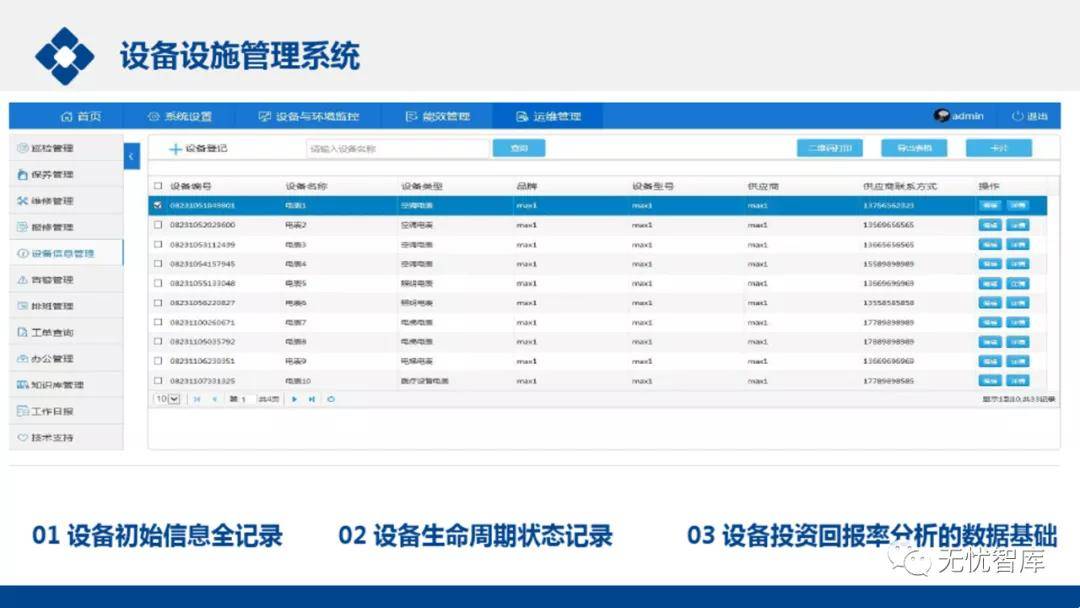Switch to the 能效管理 tab
1080x608 pixels.
tap(437, 116)
